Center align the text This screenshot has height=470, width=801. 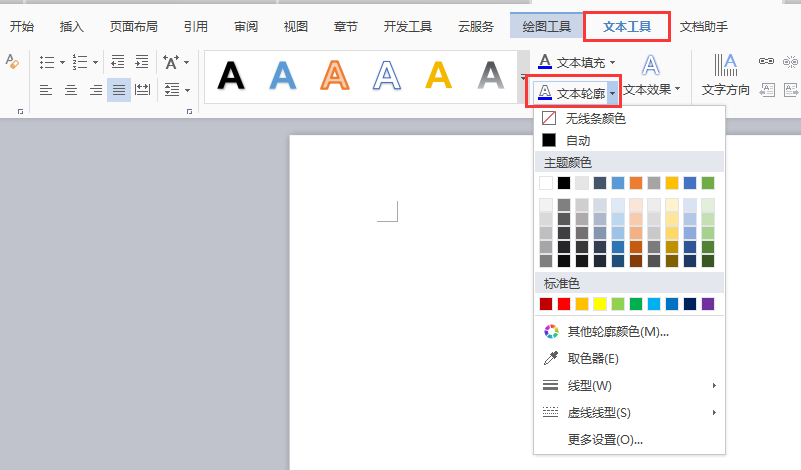pyautogui.click(x=71, y=90)
